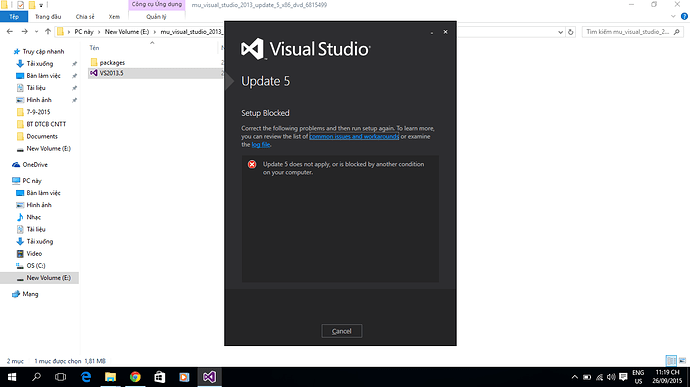Switch to Xem ribbon tab
The image size is (690, 387).
pos(114,17)
